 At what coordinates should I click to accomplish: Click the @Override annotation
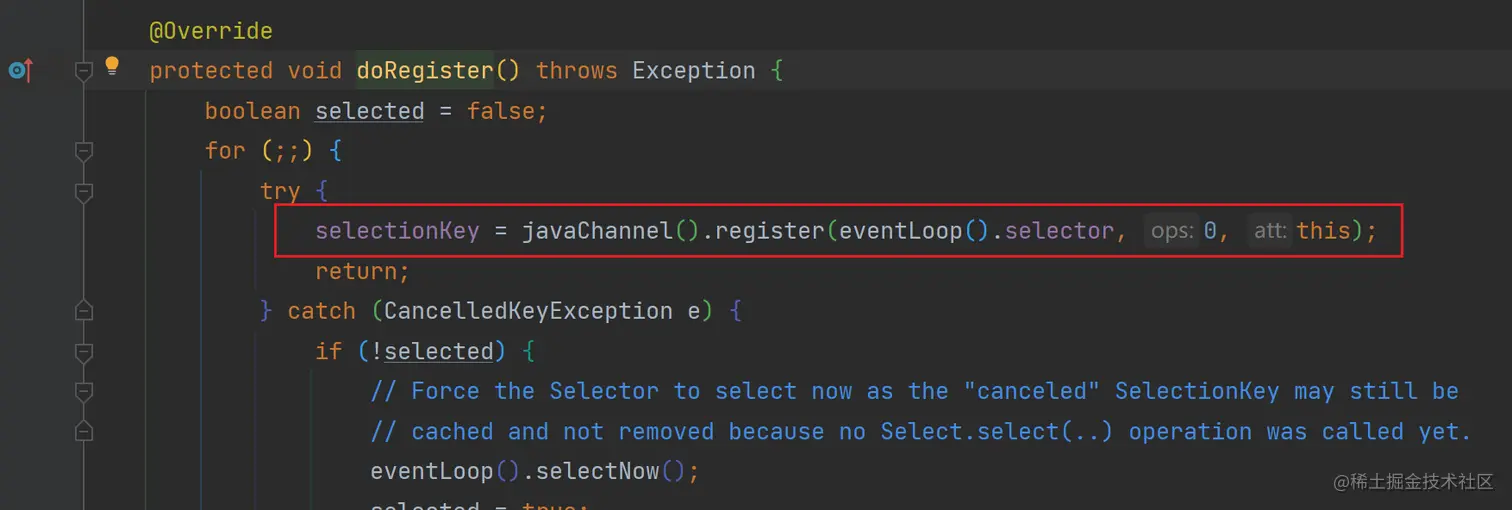[211, 31]
